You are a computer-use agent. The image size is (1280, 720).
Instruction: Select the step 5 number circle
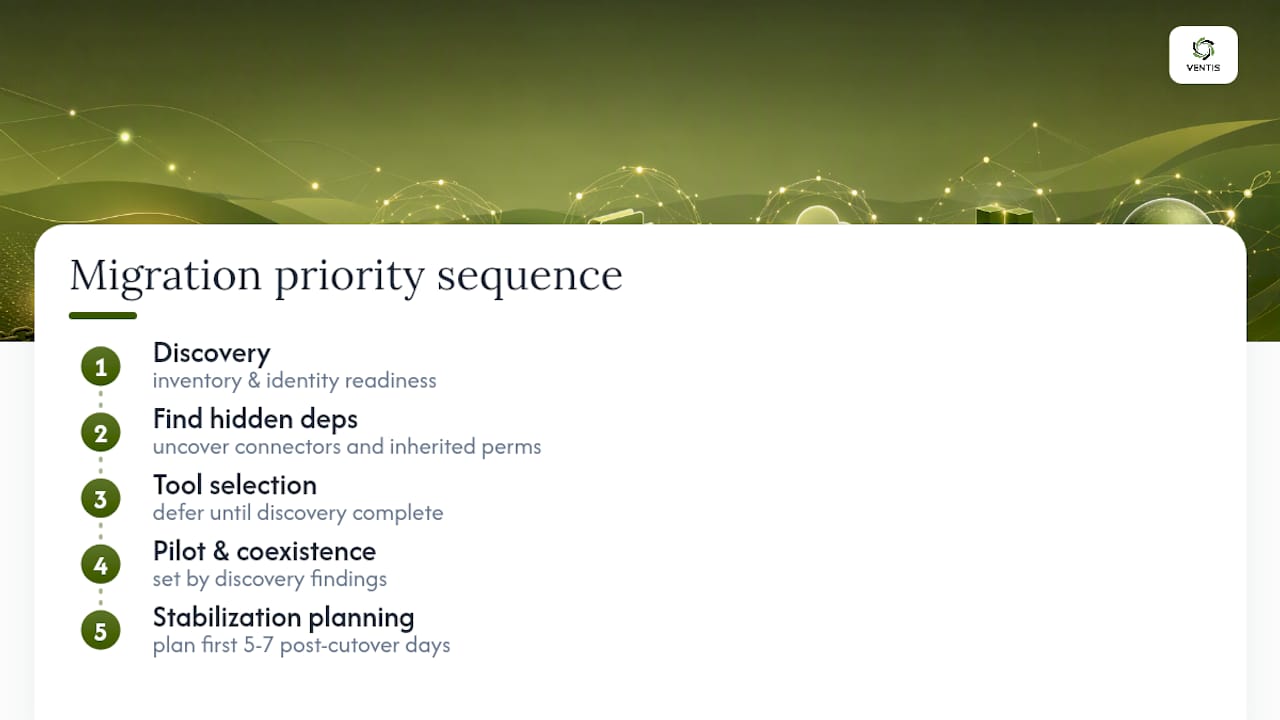100,631
